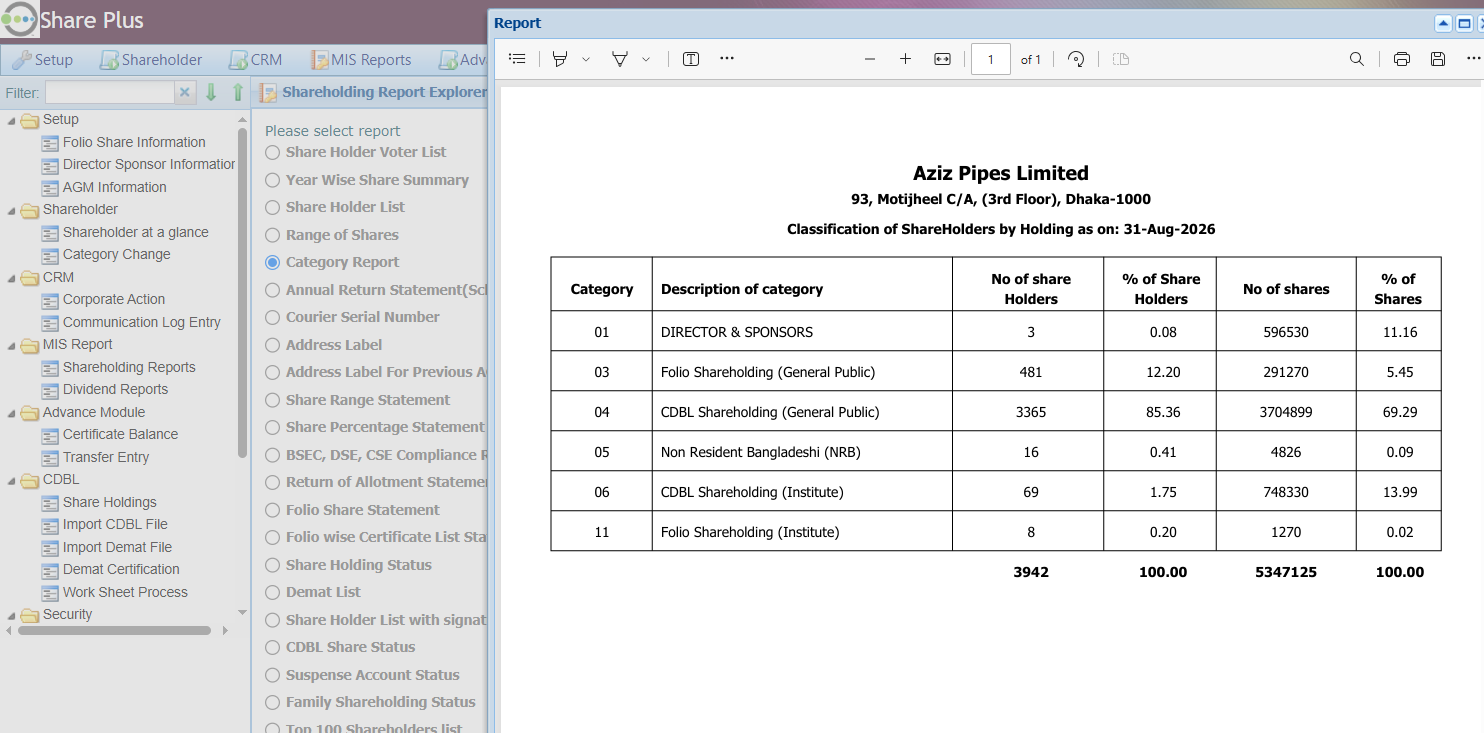
Task: Open the PDF viewer contents list icon
Action: (517, 59)
